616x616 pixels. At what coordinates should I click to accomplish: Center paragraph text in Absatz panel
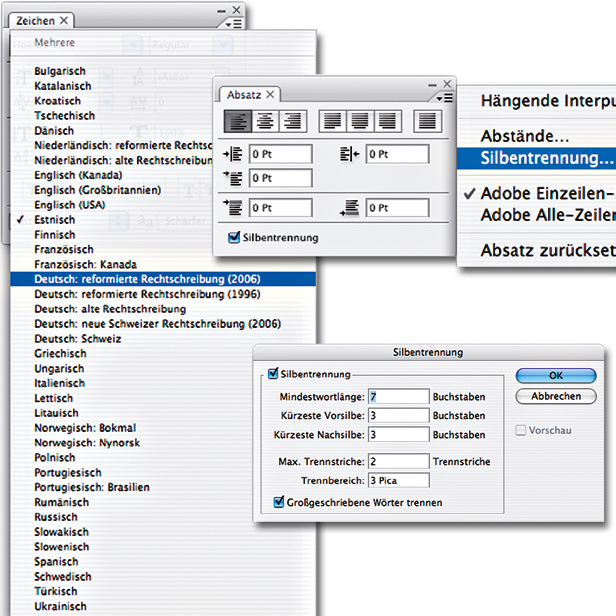pyautogui.click(x=266, y=121)
